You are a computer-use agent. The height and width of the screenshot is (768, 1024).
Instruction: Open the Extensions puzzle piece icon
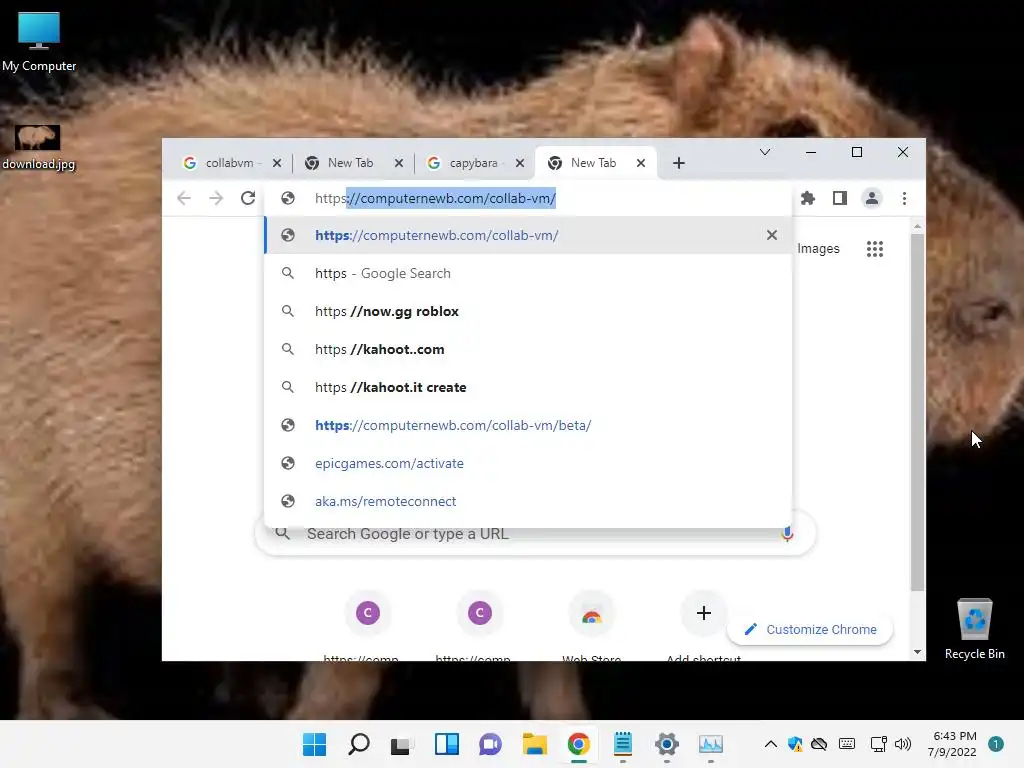tap(808, 198)
